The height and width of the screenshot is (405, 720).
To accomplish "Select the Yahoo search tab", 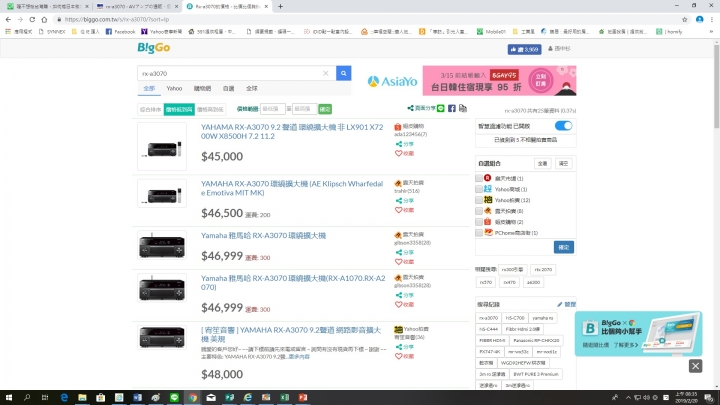I will pos(174,88).
